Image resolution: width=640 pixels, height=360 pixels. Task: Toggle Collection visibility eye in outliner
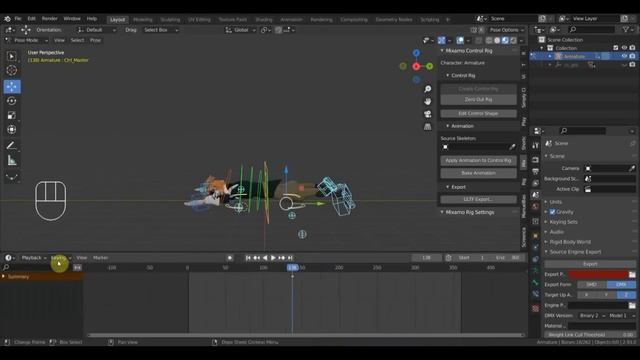[x=624, y=48]
